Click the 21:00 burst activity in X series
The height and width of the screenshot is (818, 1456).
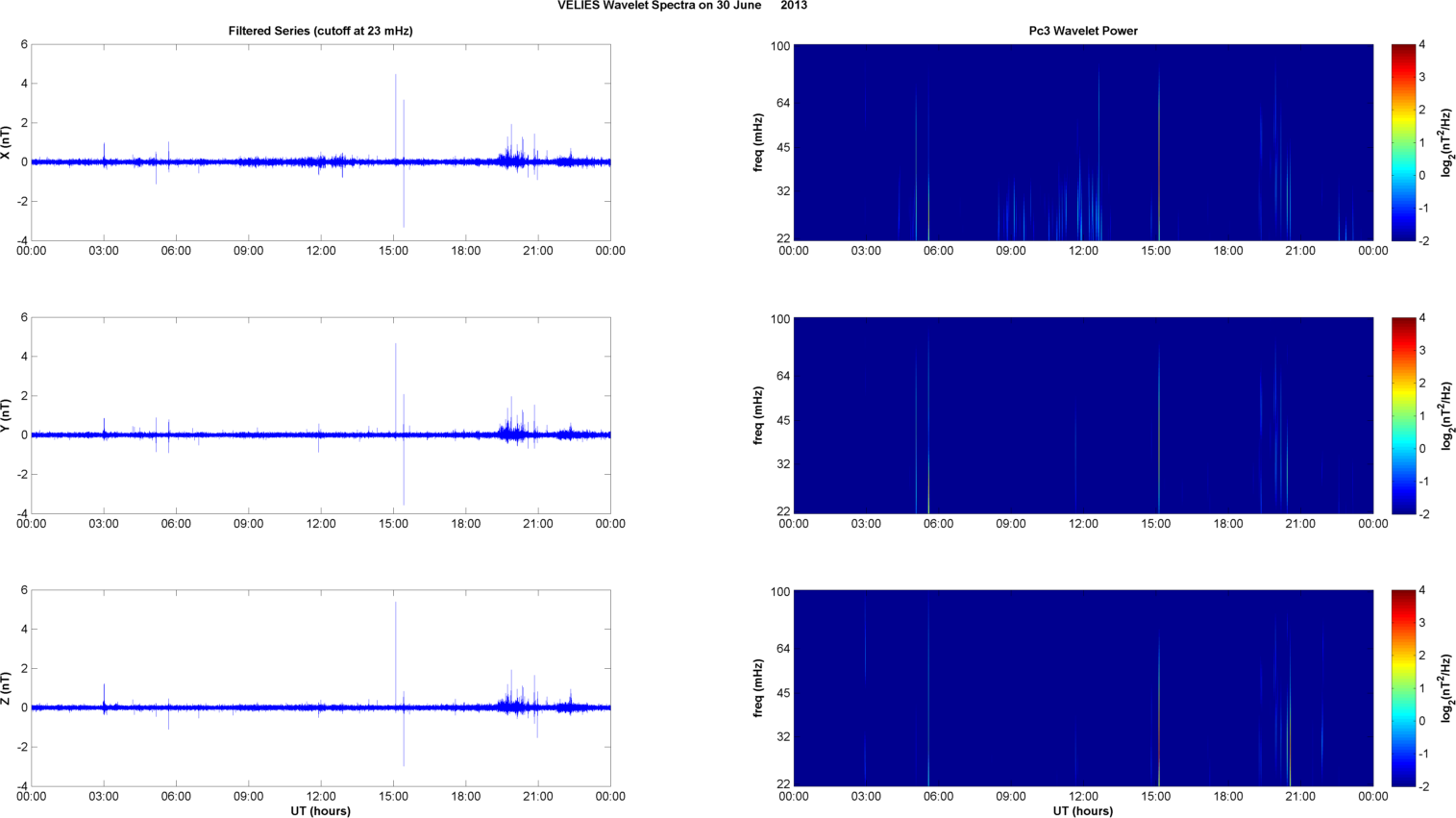pyautogui.click(x=519, y=152)
